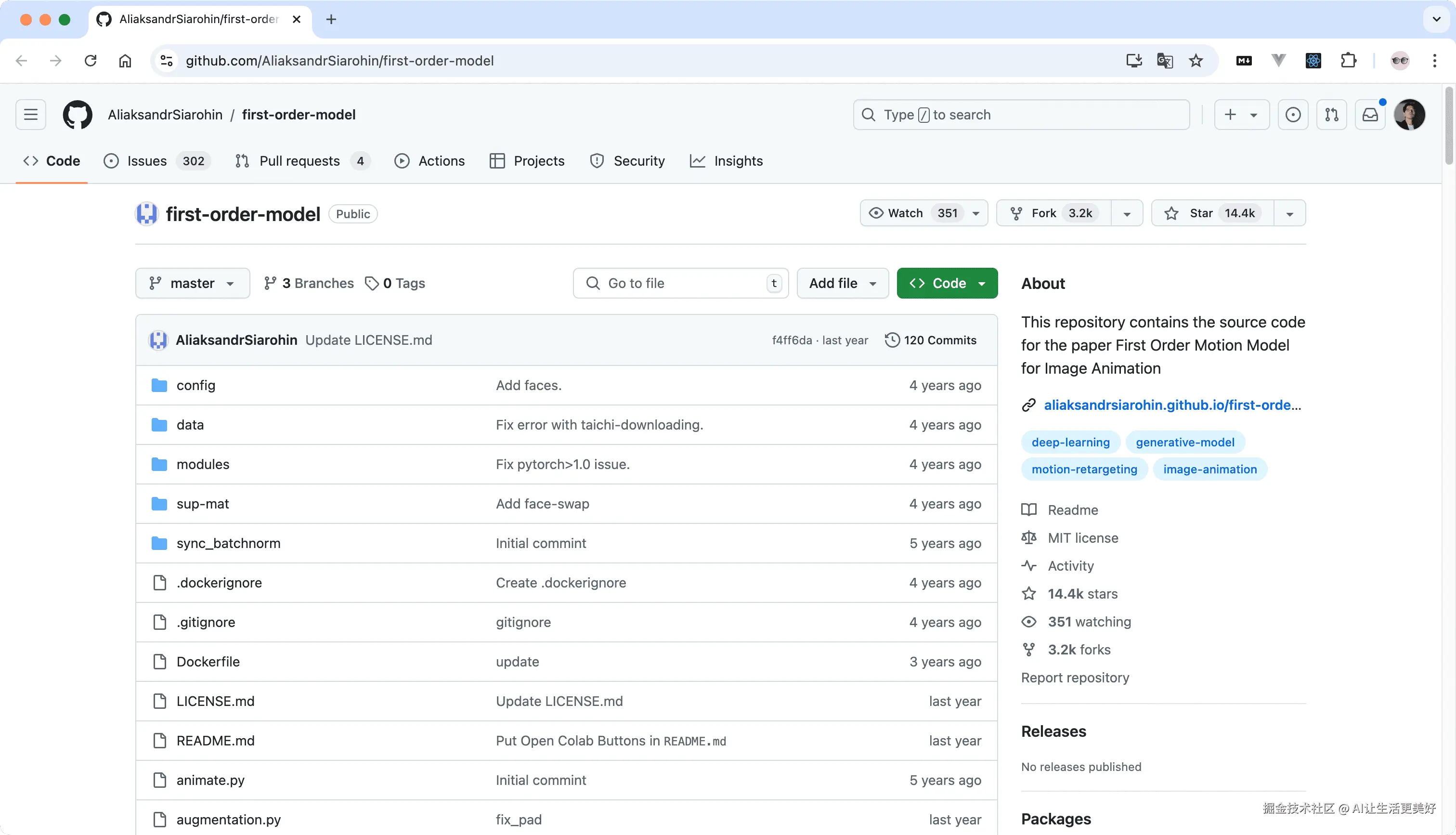Star the first-order-model repository
Viewport: 1456px width, 835px height.
point(1202,213)
